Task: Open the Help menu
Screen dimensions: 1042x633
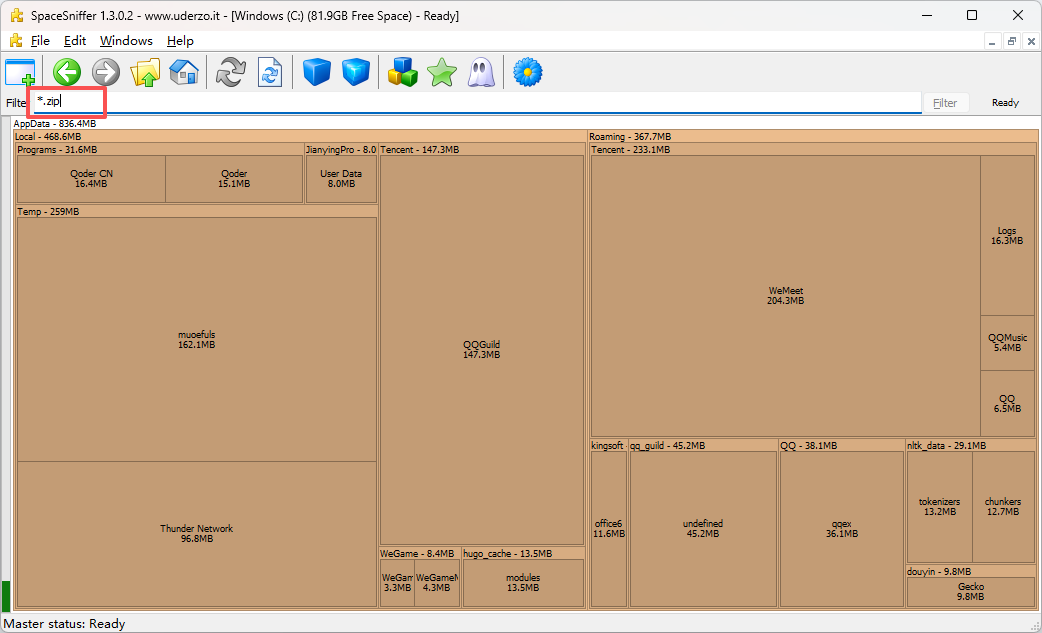Action: (x=180, y=41)
